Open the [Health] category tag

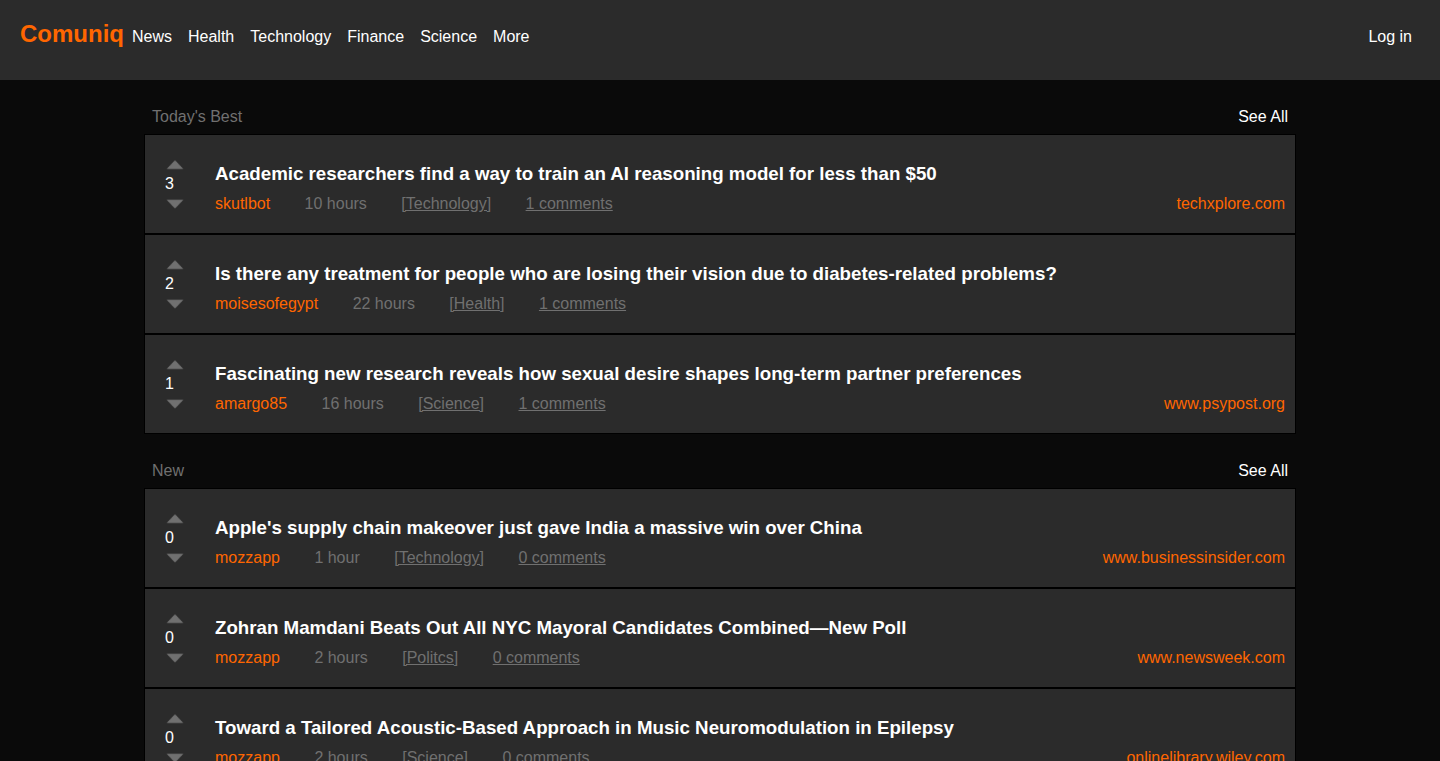pos(477,303)
